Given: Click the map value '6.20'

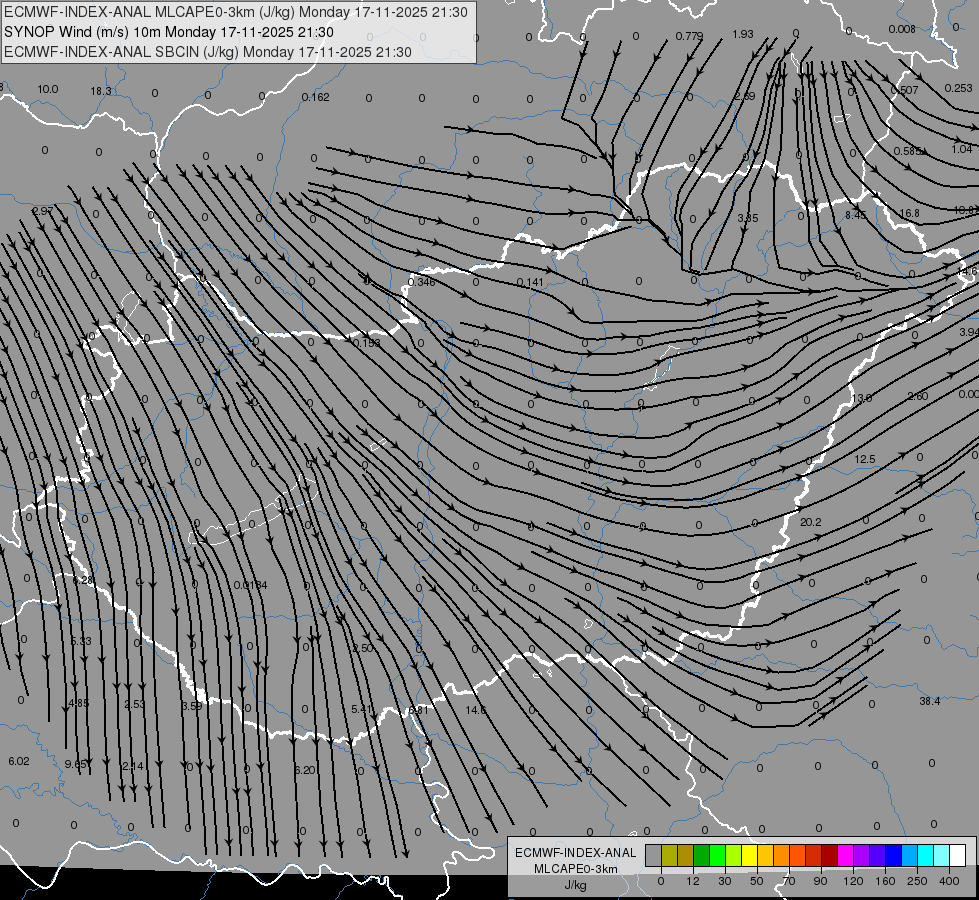Looking at the screenshot, I should click(x=305, y=770).
